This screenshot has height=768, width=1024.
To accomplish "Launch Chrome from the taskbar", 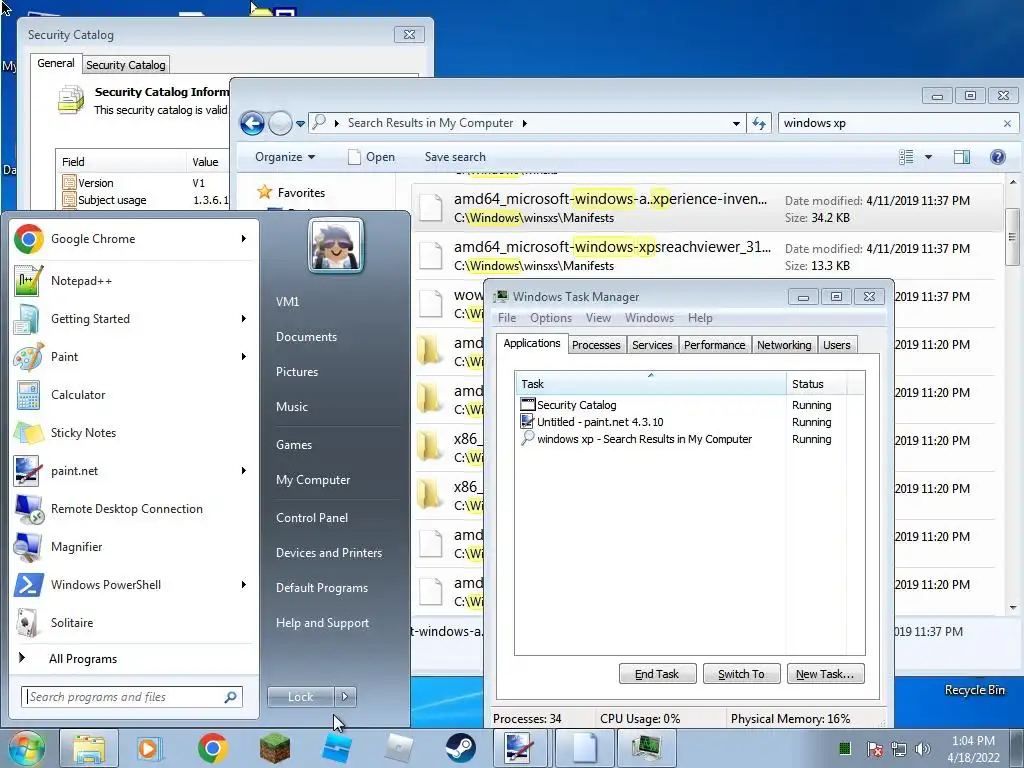I will pos(212,748).
